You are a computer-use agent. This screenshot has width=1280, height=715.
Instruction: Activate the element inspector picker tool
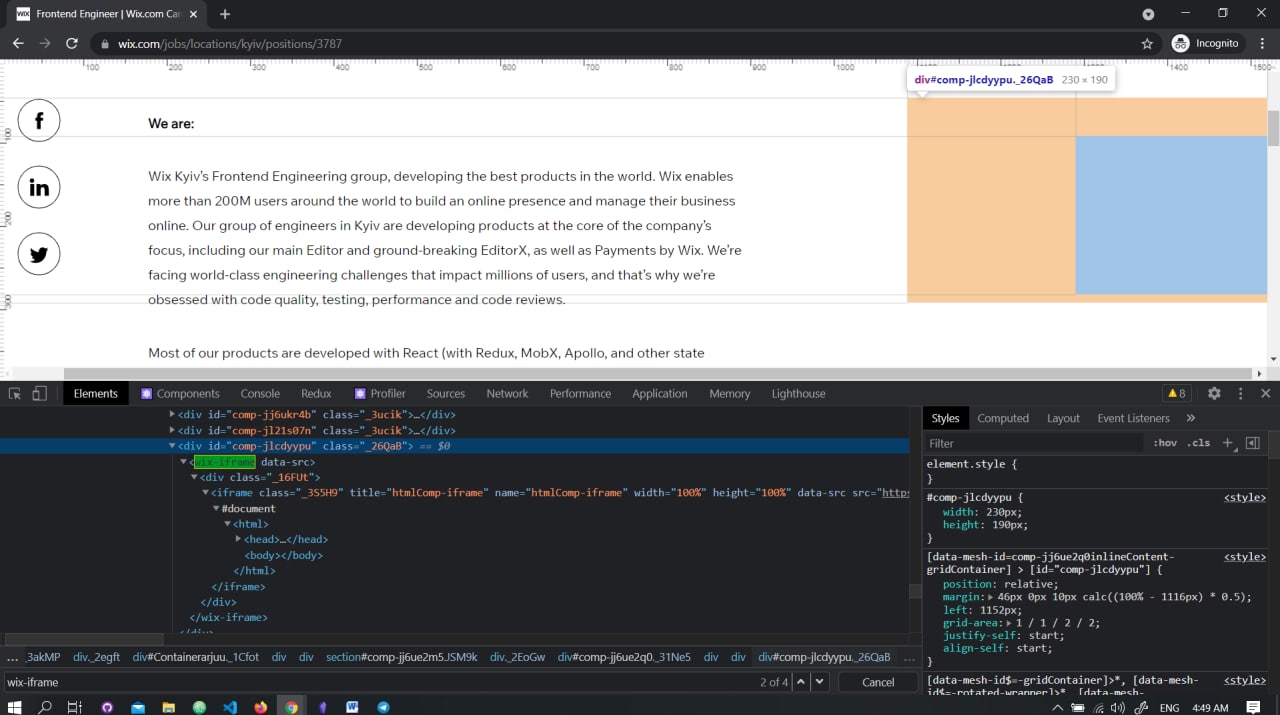15,394
